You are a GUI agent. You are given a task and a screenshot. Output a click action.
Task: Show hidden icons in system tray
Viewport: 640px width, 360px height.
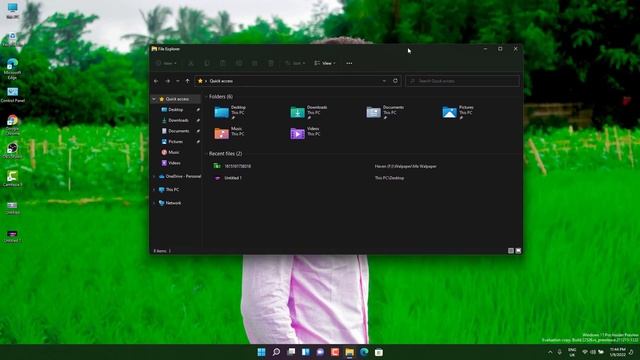click(x=550, y=352)
